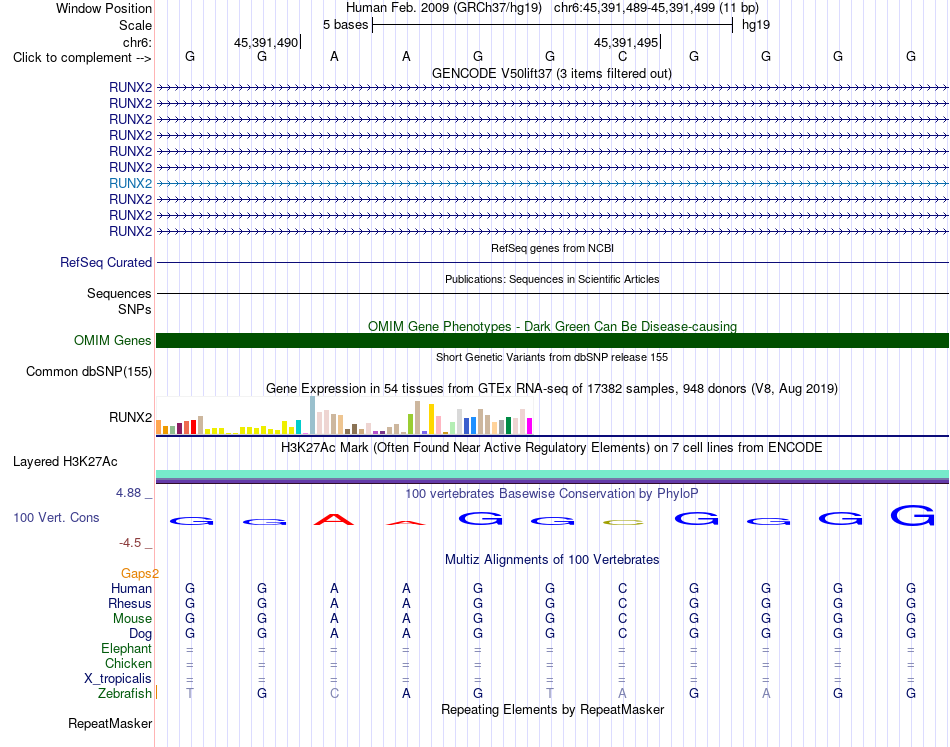Select the "Chicken" species row label

[128, 663]
